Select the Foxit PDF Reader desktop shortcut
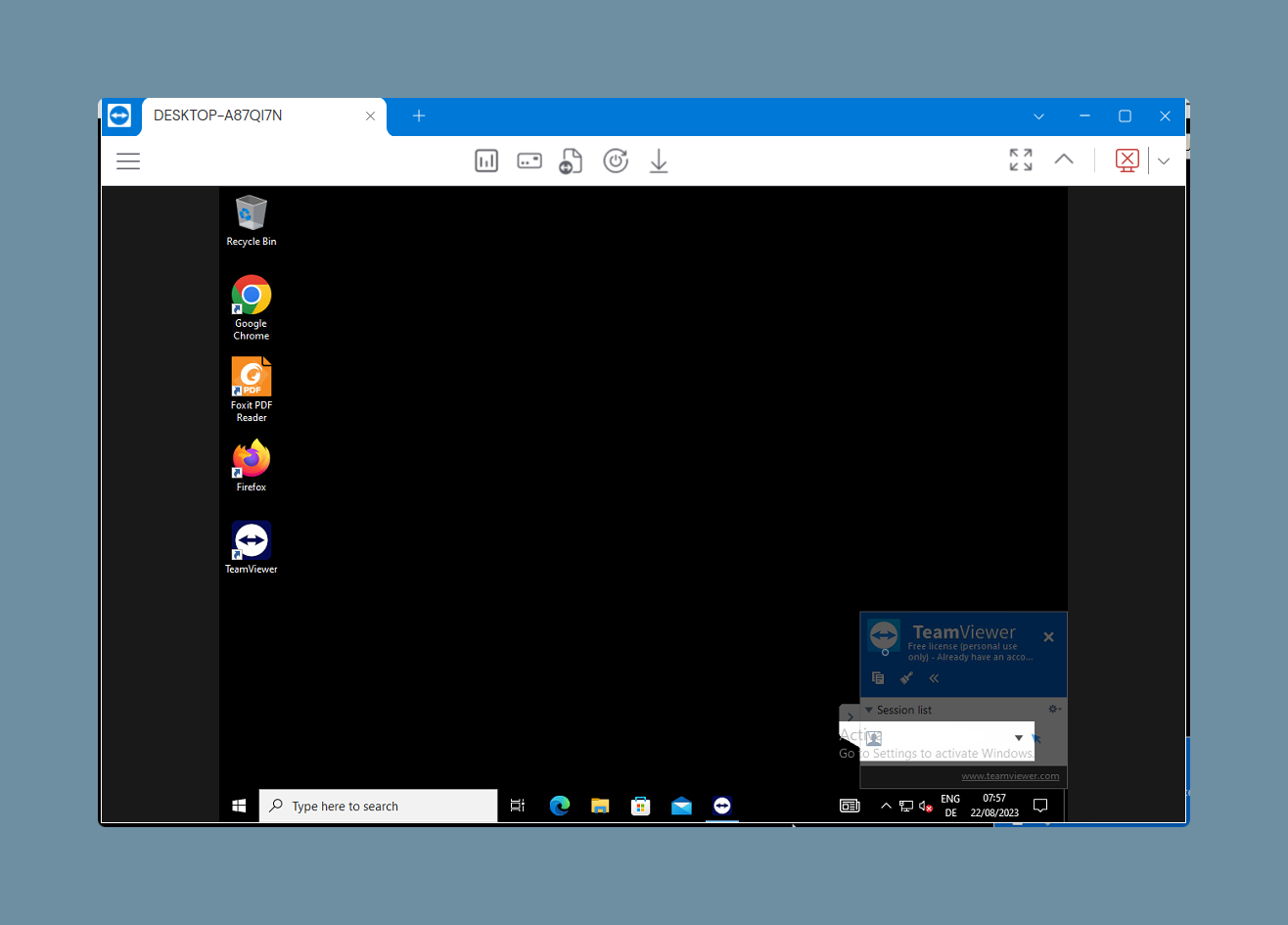The height and width of the screenshot is (925, 1288). pyautogui.click(x=252, y=390)
